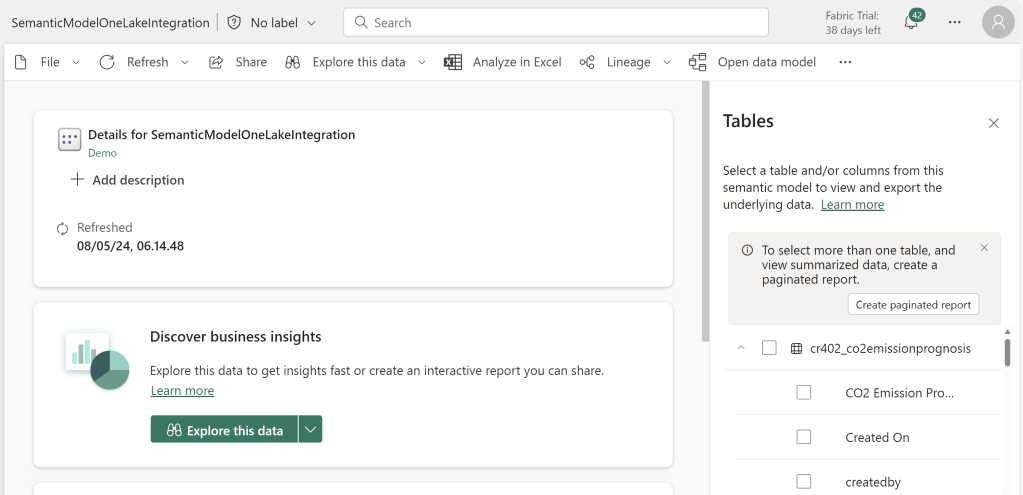Close the Tables panel
This screenshot has height=495, width=1023.
[x=993, y=123]
